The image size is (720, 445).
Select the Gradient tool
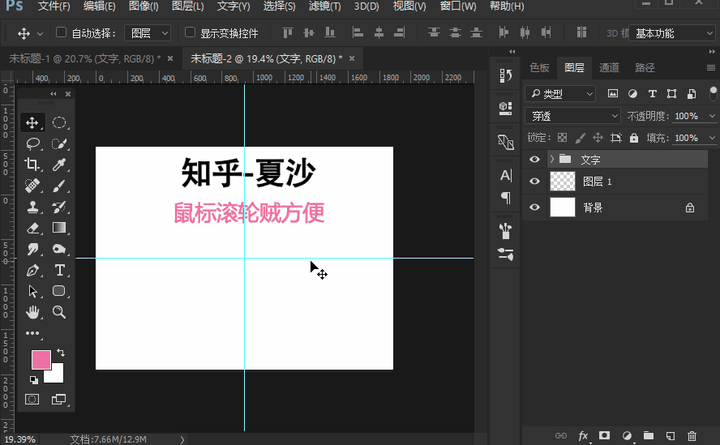(59, 228)
